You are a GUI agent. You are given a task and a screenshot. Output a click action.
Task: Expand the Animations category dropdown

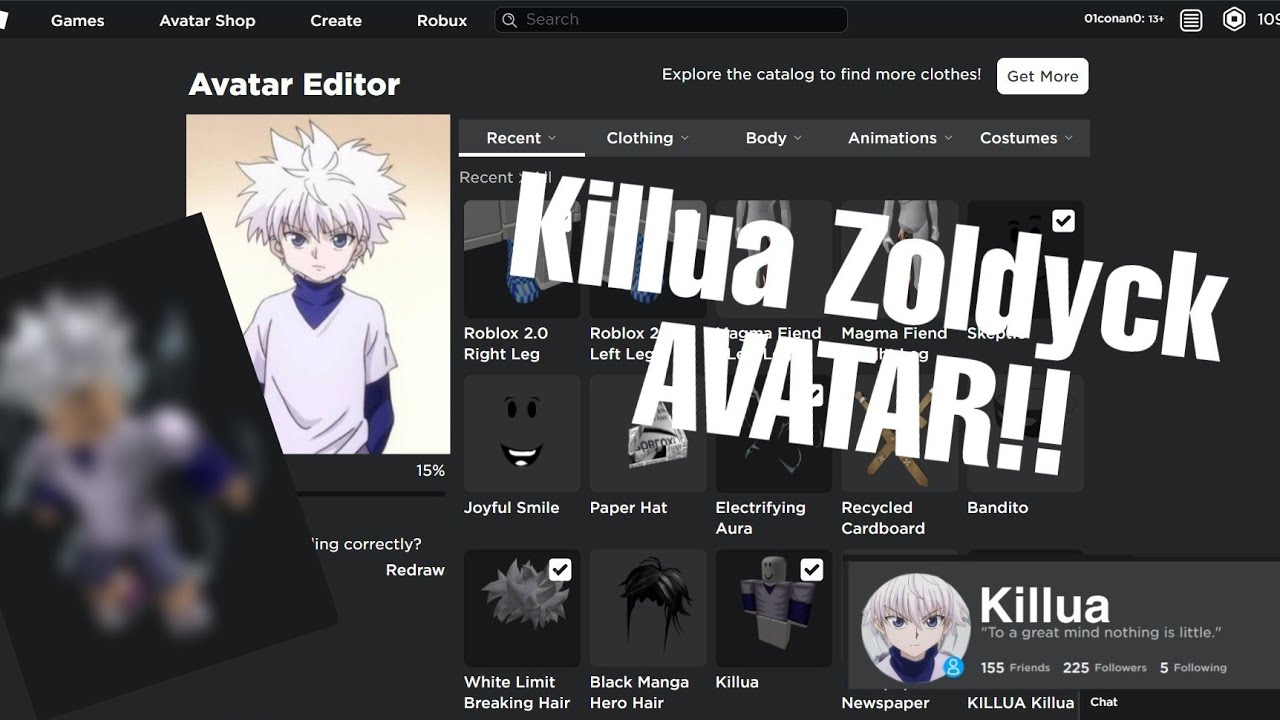click(900, 138)
